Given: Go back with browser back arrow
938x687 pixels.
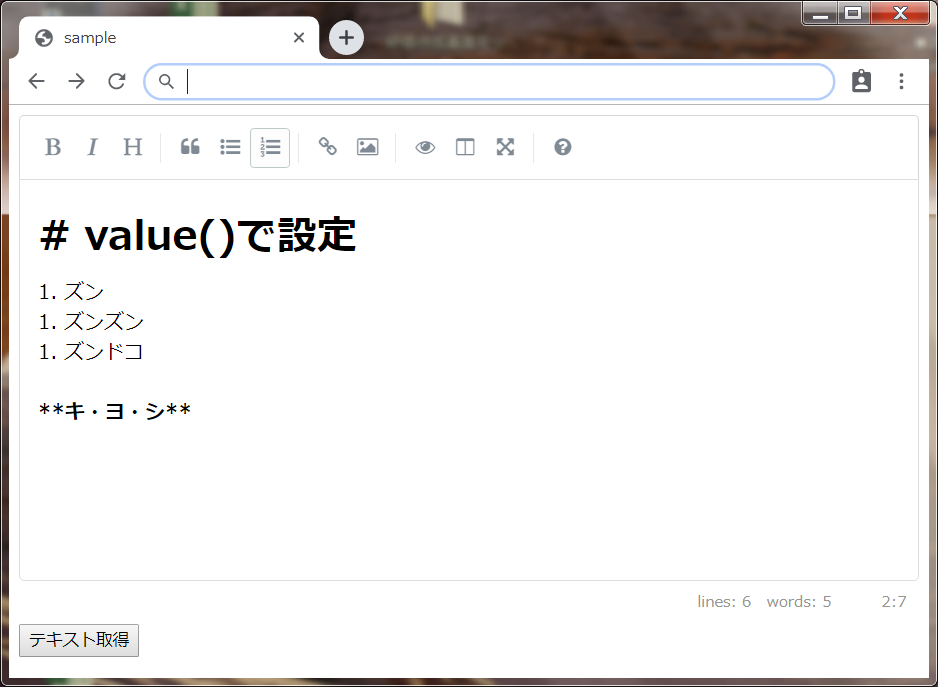Looking at the screenshot, I should click(36, 81).
